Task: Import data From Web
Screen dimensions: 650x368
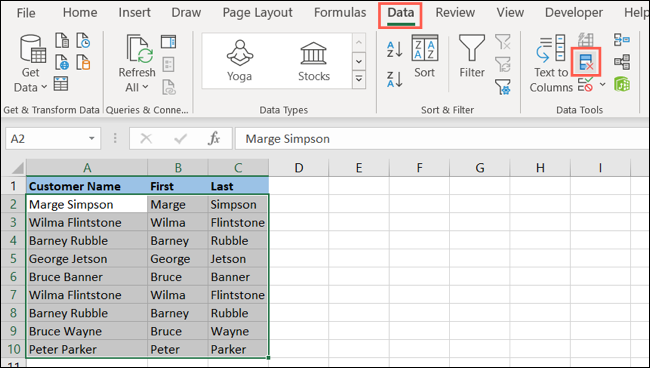Action: (62, 62)
